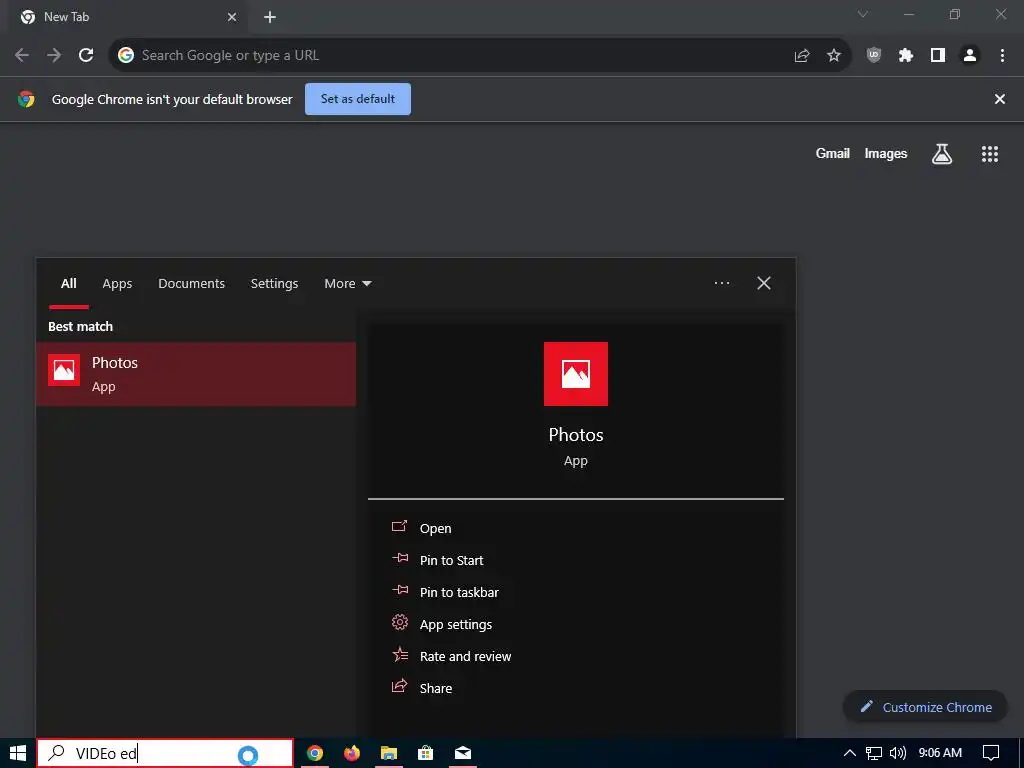1024x768 pixels.
Task: Open the Extensions puzzle icon
Action: [x=906, y=56]
